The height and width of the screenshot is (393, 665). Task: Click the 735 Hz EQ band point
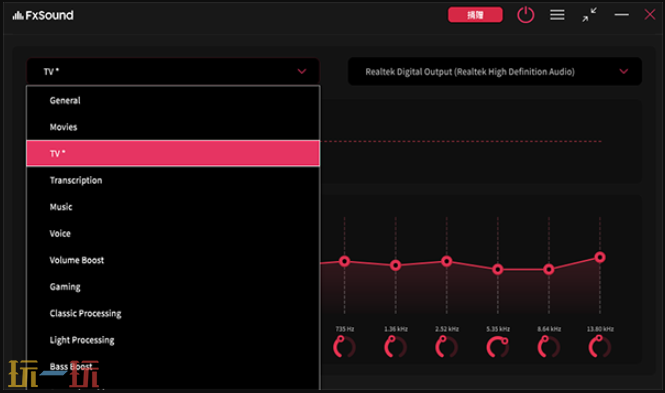click(344, 261)
